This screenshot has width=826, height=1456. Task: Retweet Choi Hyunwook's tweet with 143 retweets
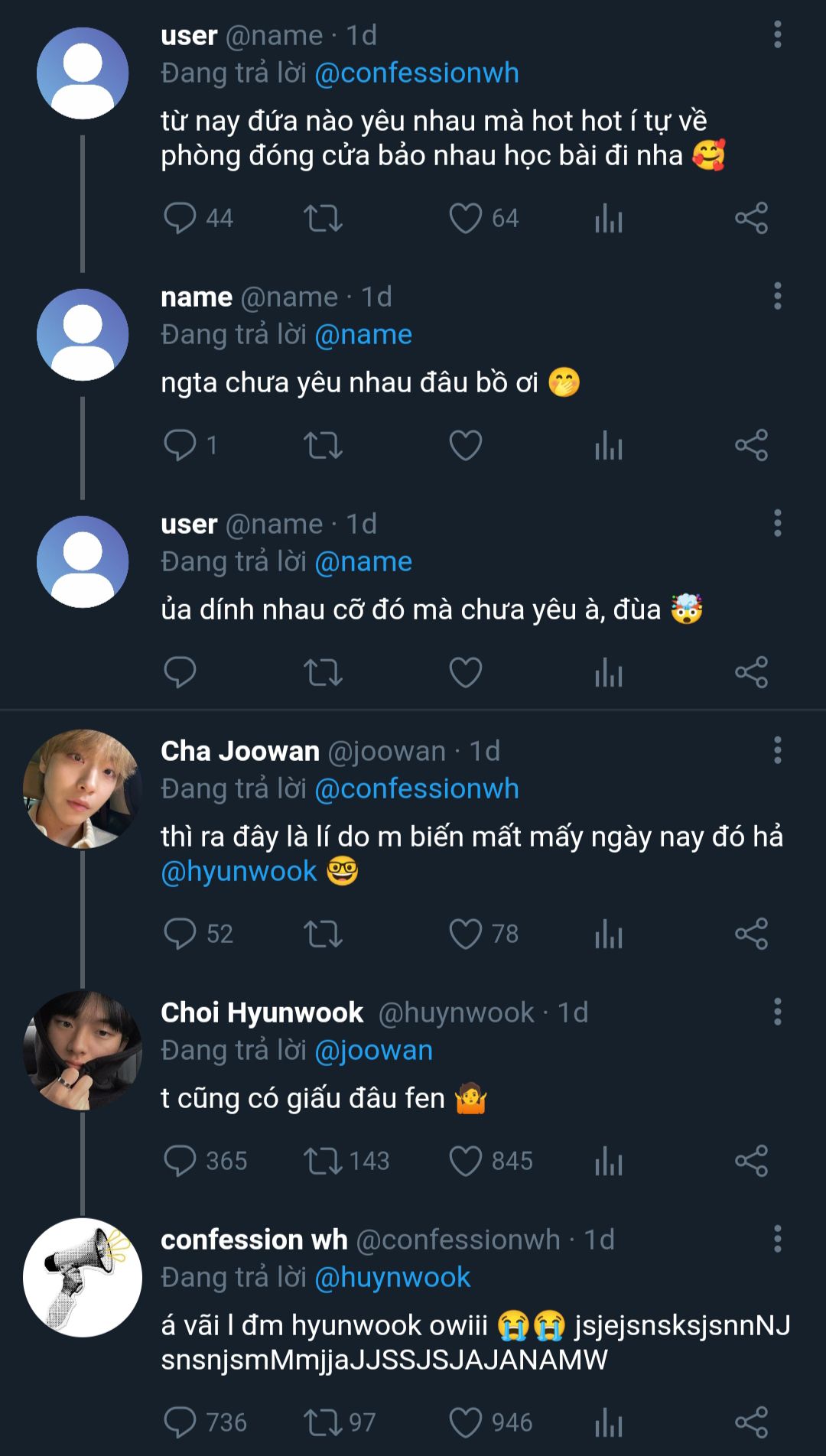coord(323,1161)
